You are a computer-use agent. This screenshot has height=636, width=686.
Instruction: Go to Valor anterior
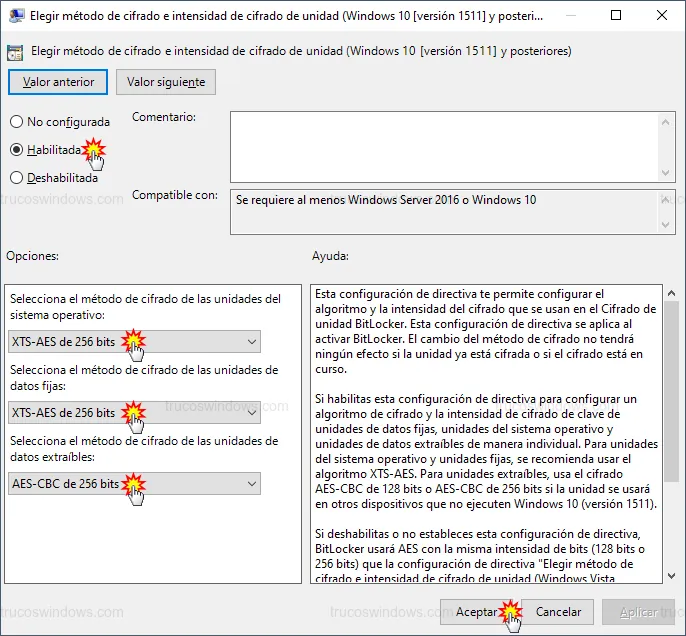59,82
